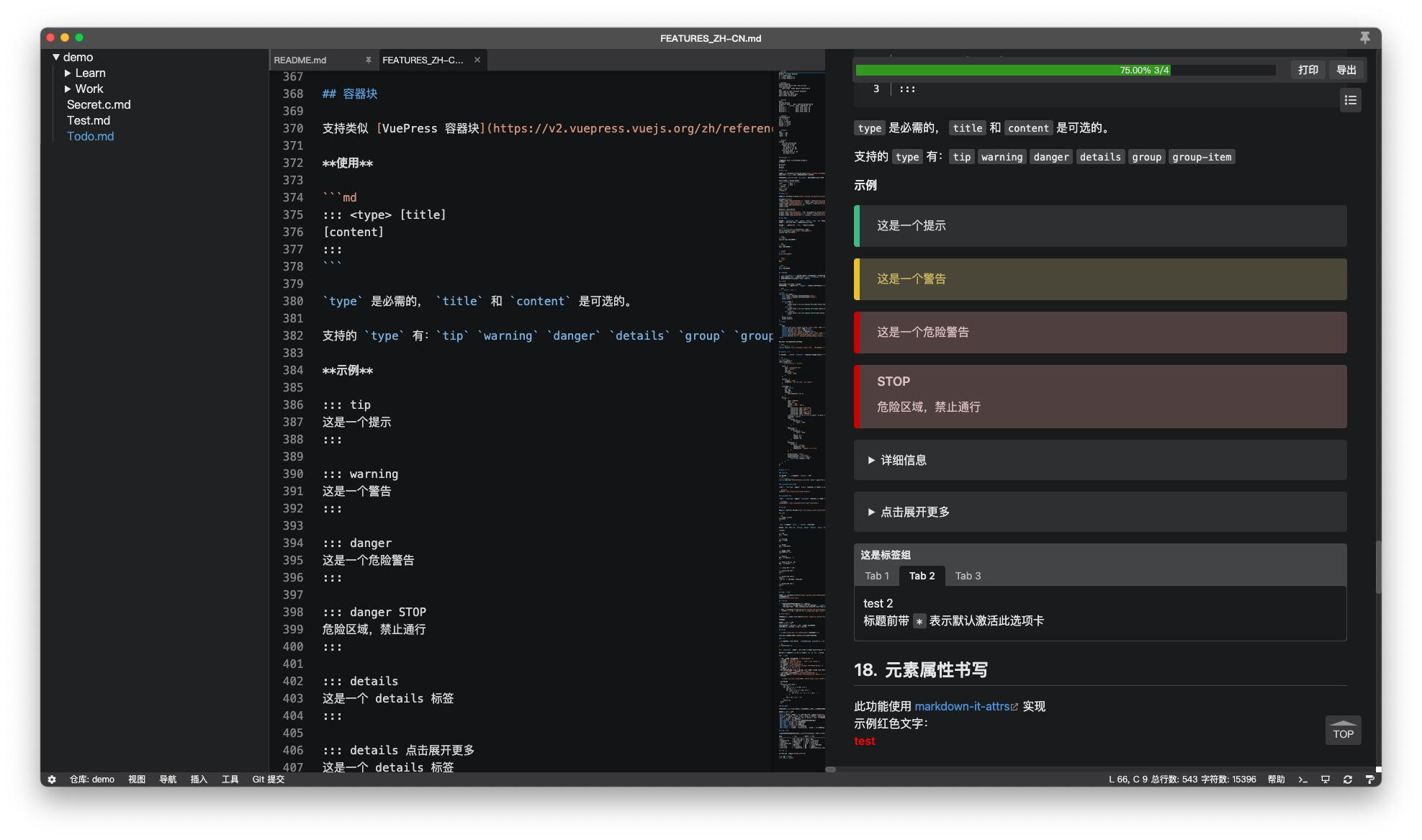The image size is (1422, 840).
Task: Click ::: warning line 390 in editor
Action: pos(360,474)
